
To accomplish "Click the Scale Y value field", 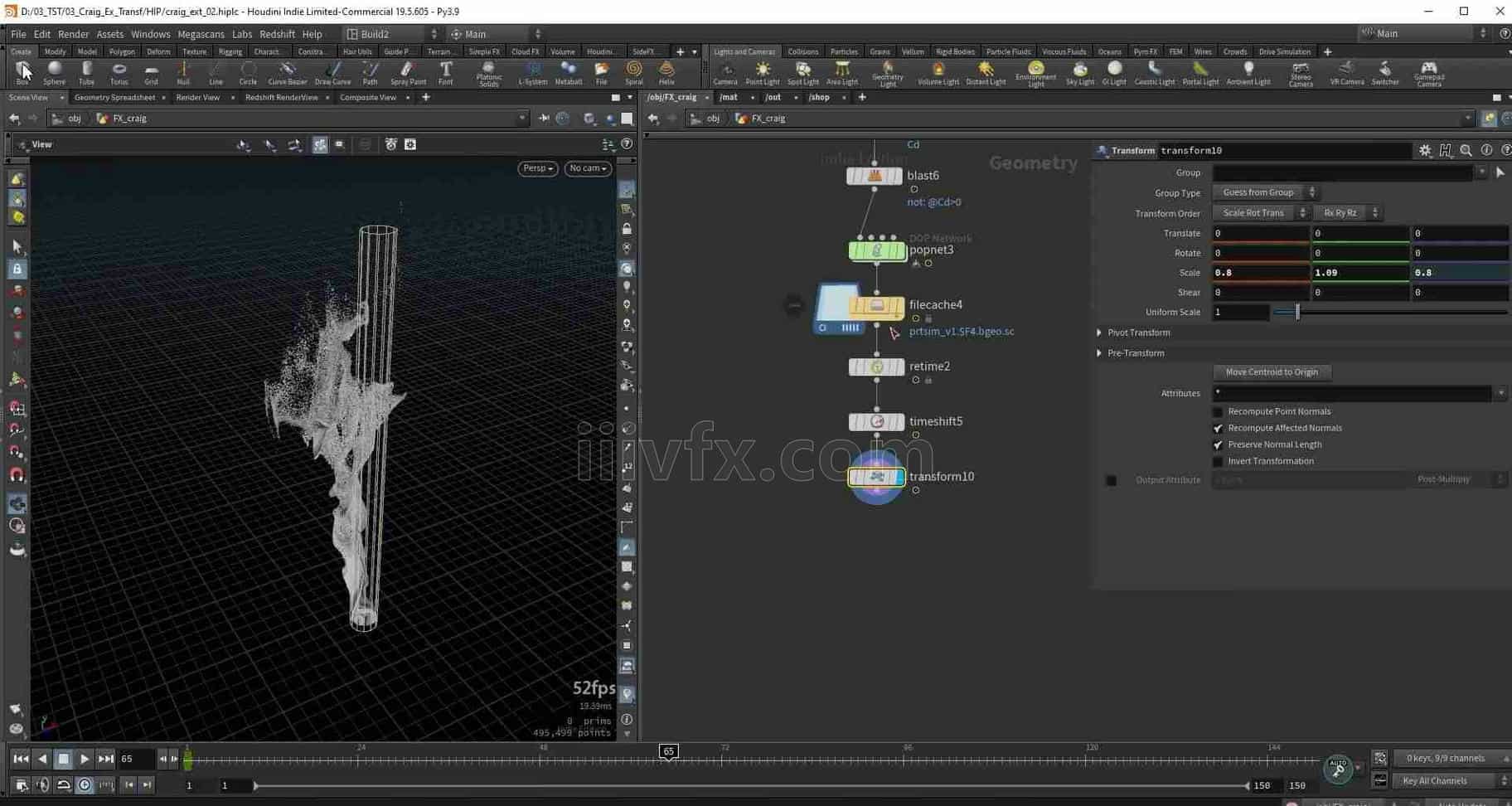I will [1359, 273].
